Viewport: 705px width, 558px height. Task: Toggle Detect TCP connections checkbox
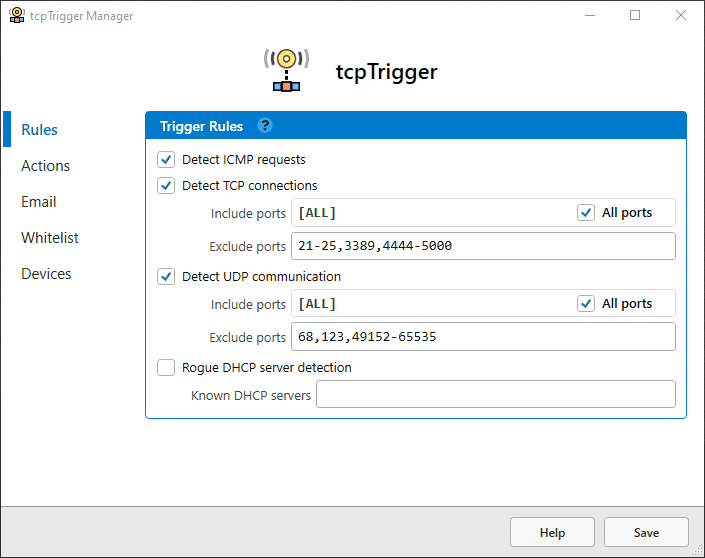(x=166, y=186)
